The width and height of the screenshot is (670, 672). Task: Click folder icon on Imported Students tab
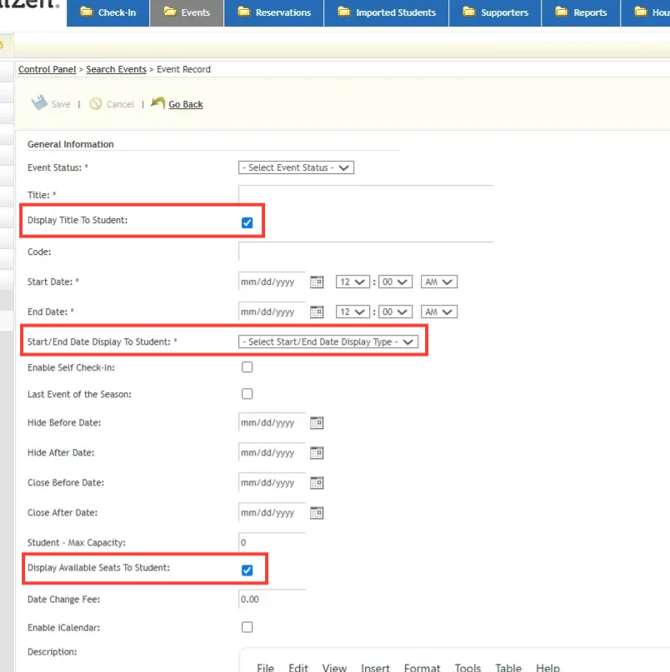click(344, 12)
